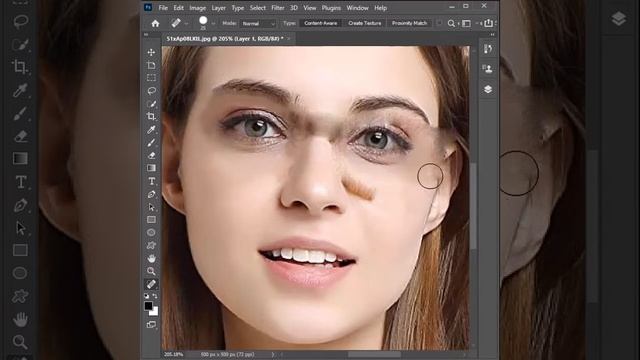640x360 pixels.
Task: Open status bar info arrow
Action: point(273,354)
